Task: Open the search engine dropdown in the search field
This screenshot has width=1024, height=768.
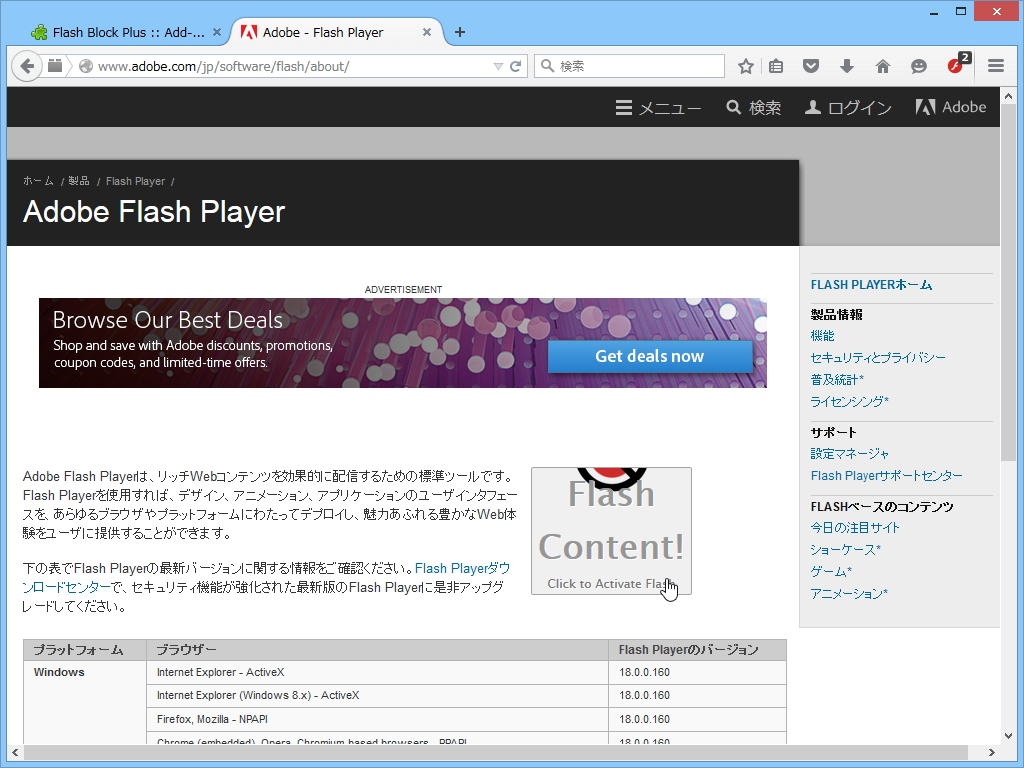Action: click(x=549, y=66)
